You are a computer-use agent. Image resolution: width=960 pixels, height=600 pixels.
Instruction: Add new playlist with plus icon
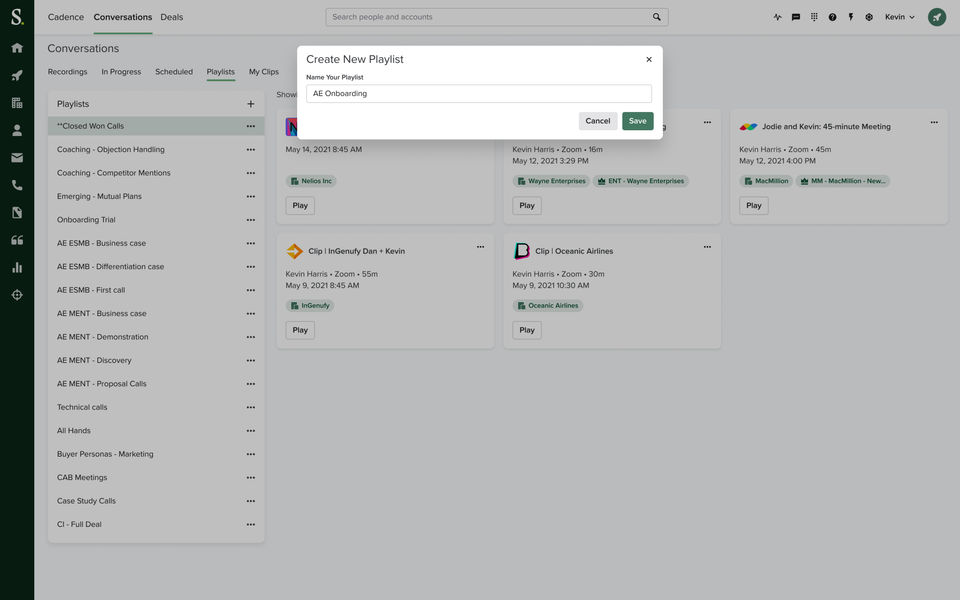click(x=250, y=104)
